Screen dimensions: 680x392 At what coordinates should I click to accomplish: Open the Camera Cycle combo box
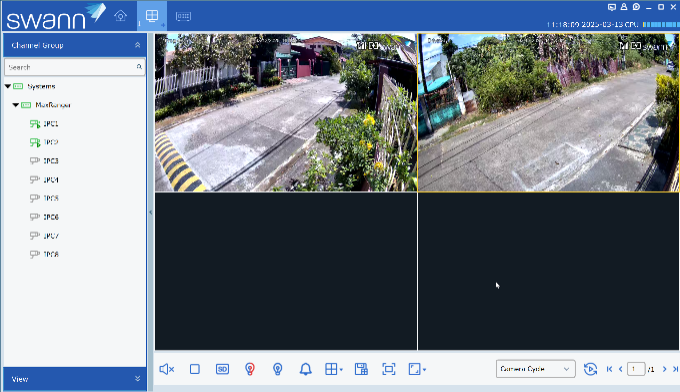(536, 369)
